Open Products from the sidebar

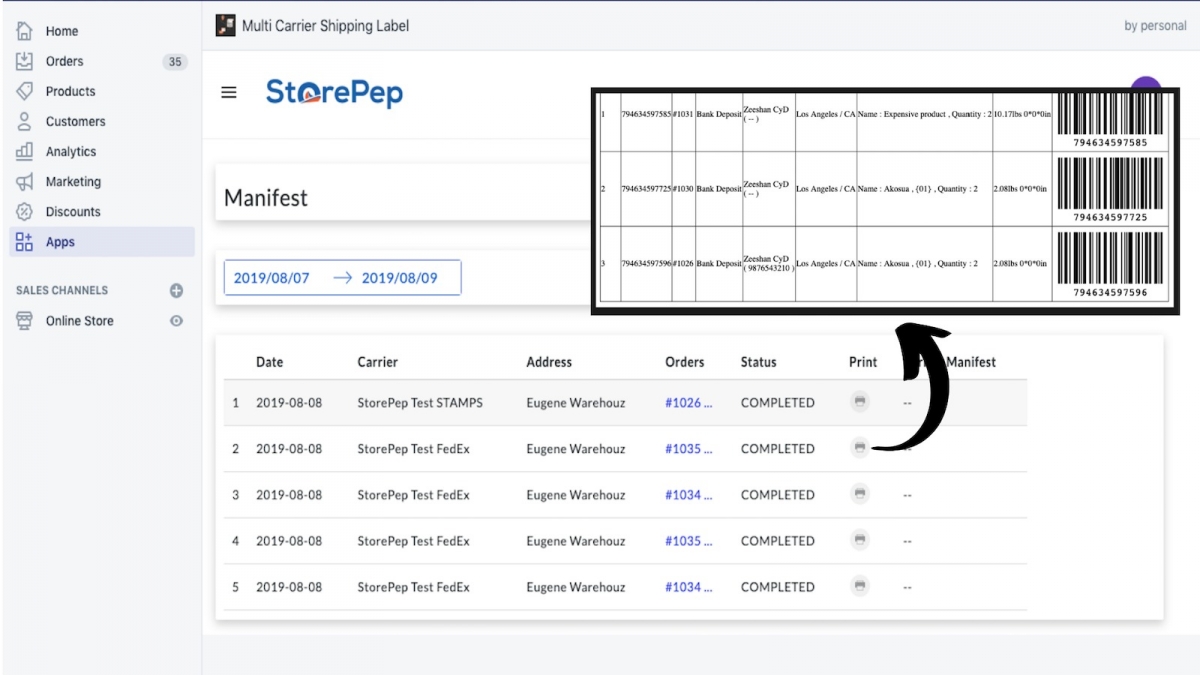[70, 91]
